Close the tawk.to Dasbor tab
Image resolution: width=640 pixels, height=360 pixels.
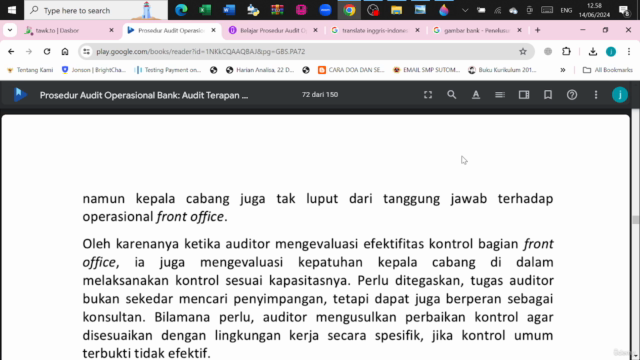(111, 30)
